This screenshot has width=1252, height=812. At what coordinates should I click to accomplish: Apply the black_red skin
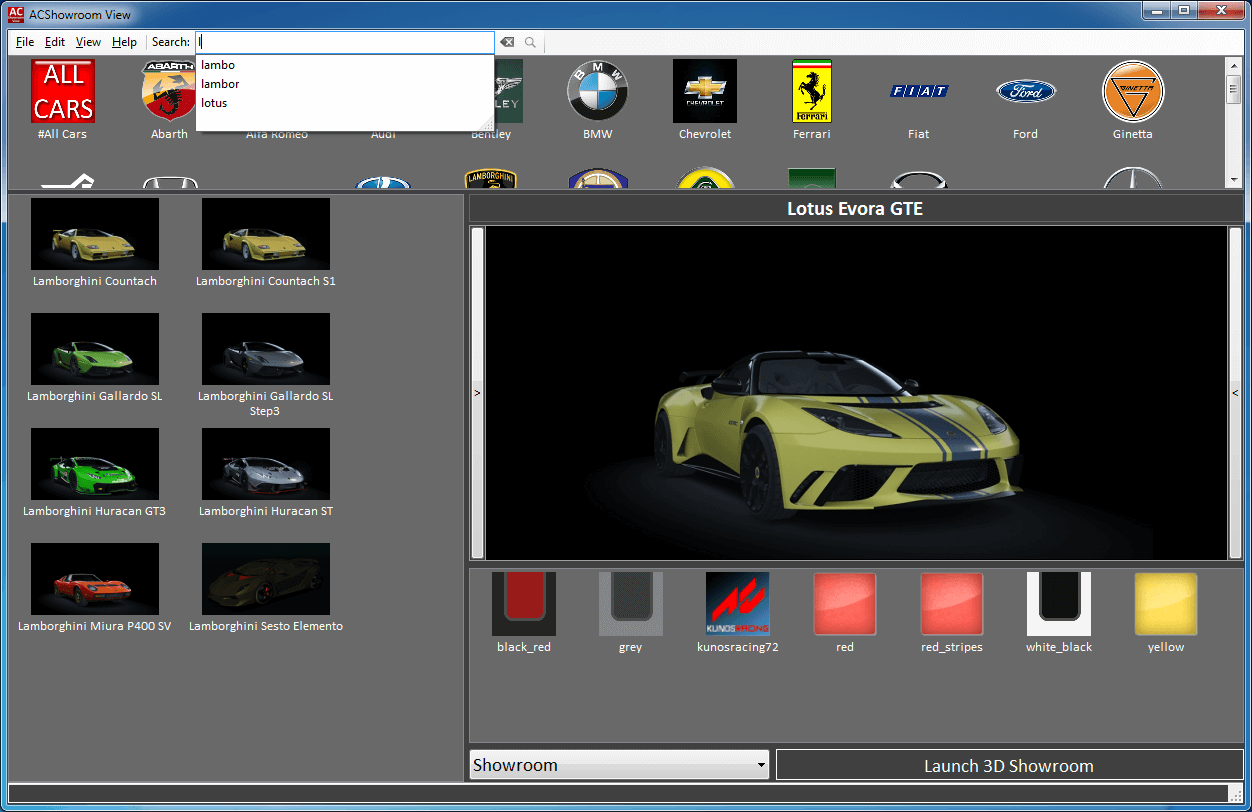[x=524, y=604]
